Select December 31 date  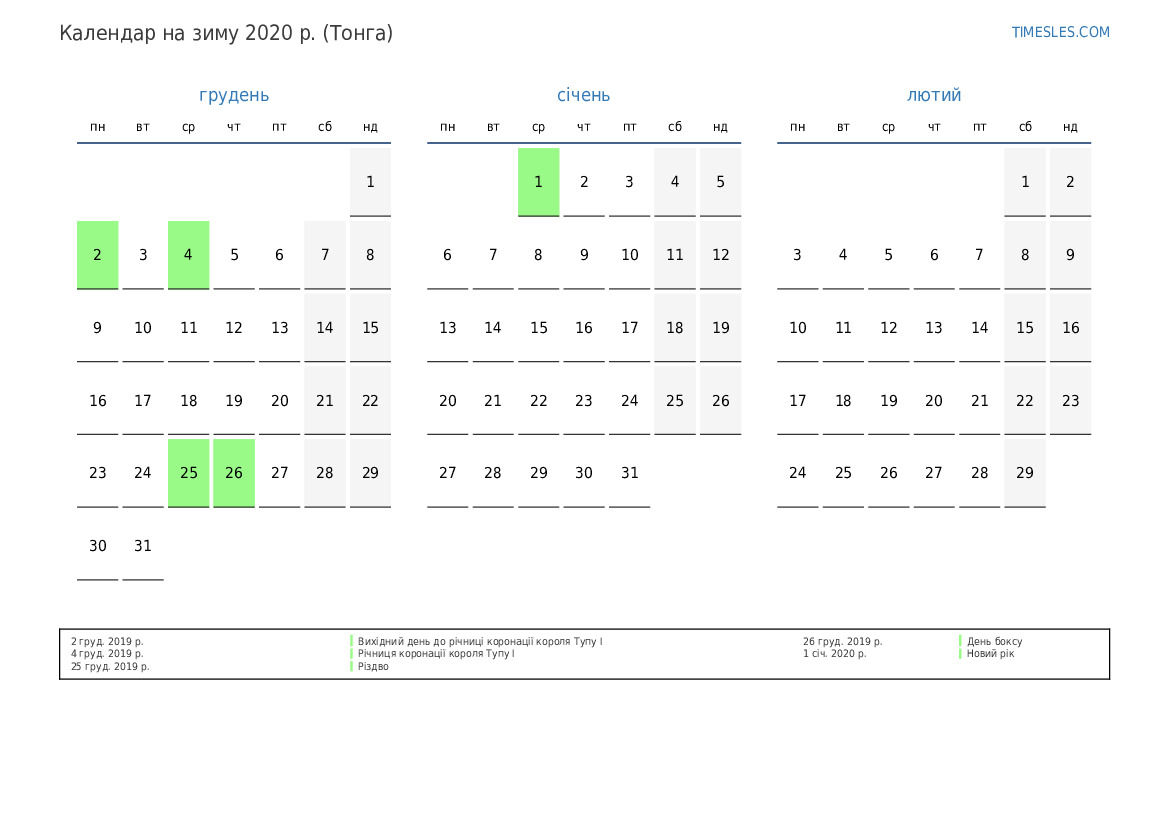[x=143, y=546]
